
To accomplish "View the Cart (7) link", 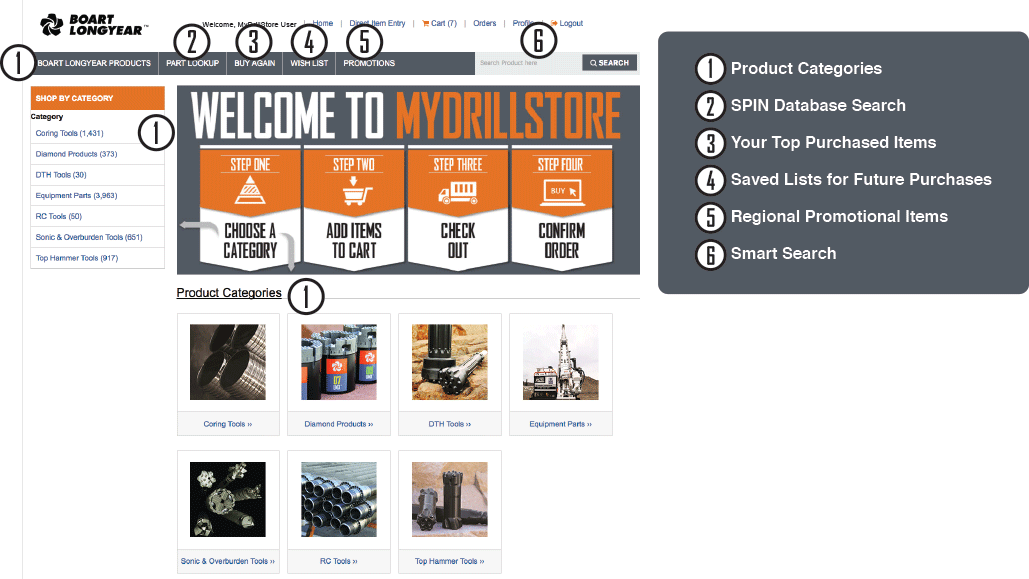I will tap(439, 23).
